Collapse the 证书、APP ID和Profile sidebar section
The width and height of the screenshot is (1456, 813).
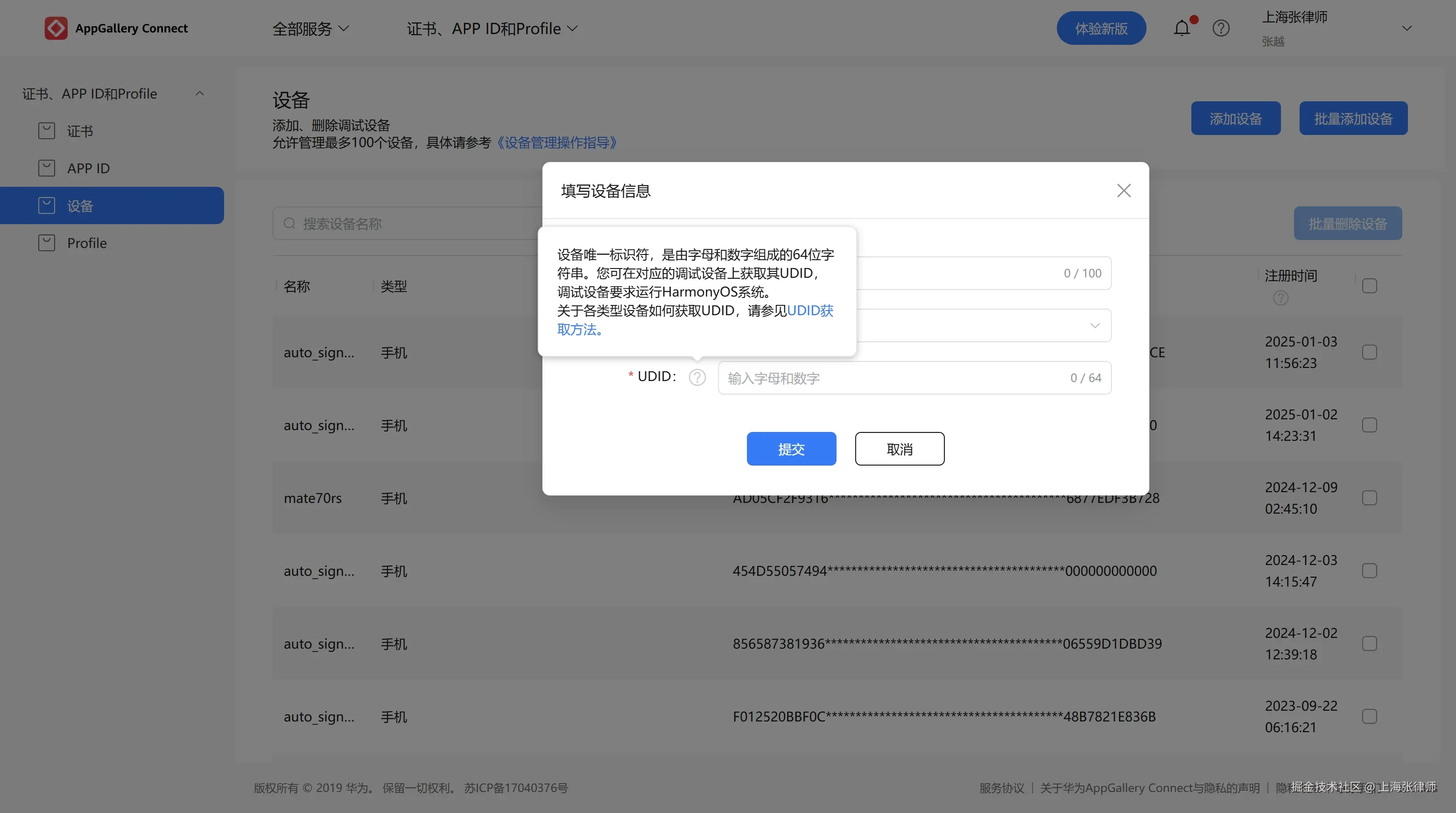[x=199, y=93]
